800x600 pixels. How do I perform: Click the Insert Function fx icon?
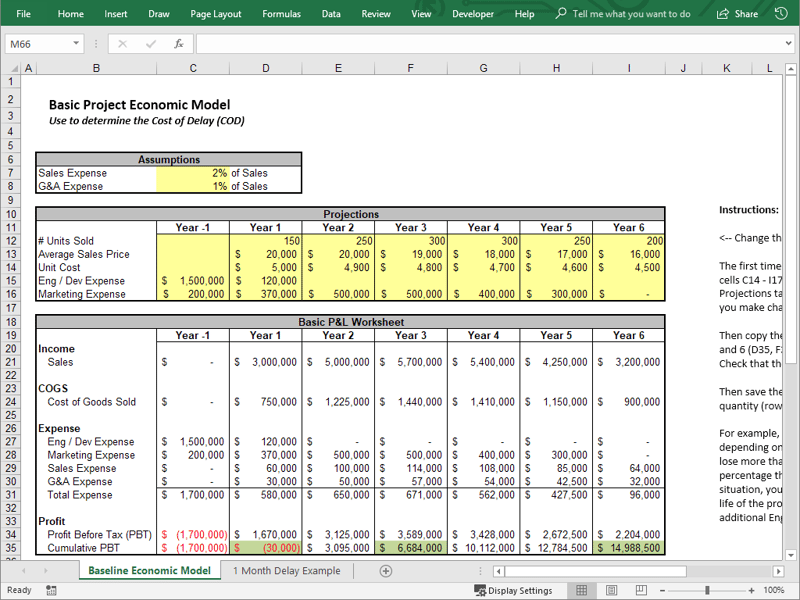179,44
